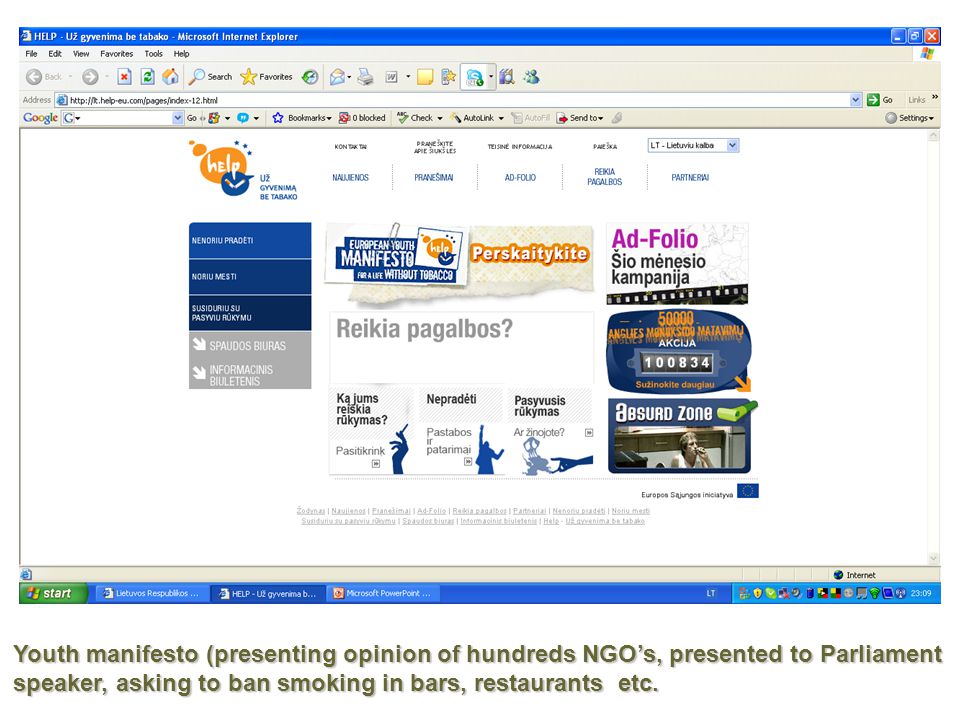
Task: Open the PRANEŠIMAI navigation link
Action: [433, 178]
